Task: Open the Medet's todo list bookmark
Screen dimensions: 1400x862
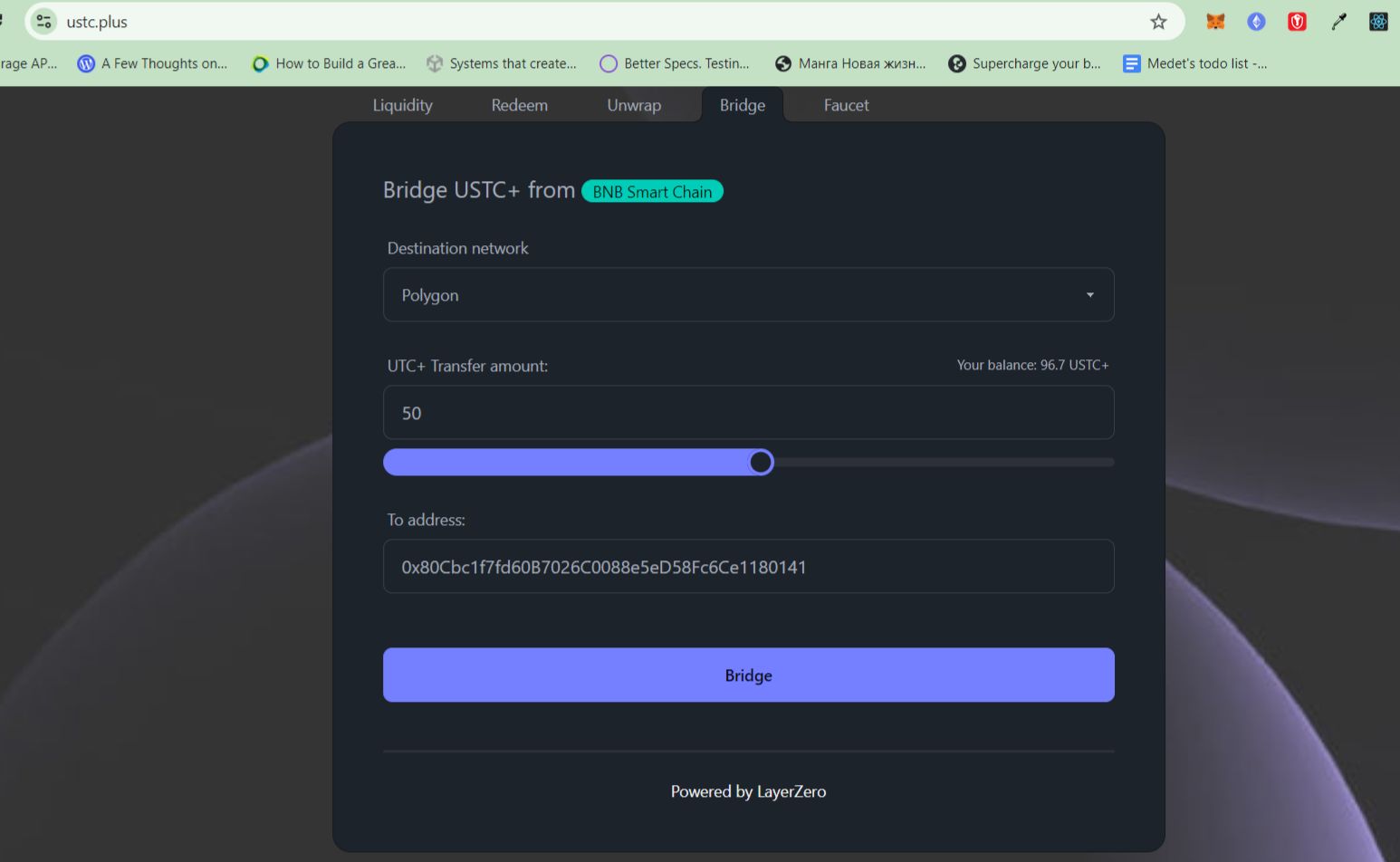Action: [1194, 63]
